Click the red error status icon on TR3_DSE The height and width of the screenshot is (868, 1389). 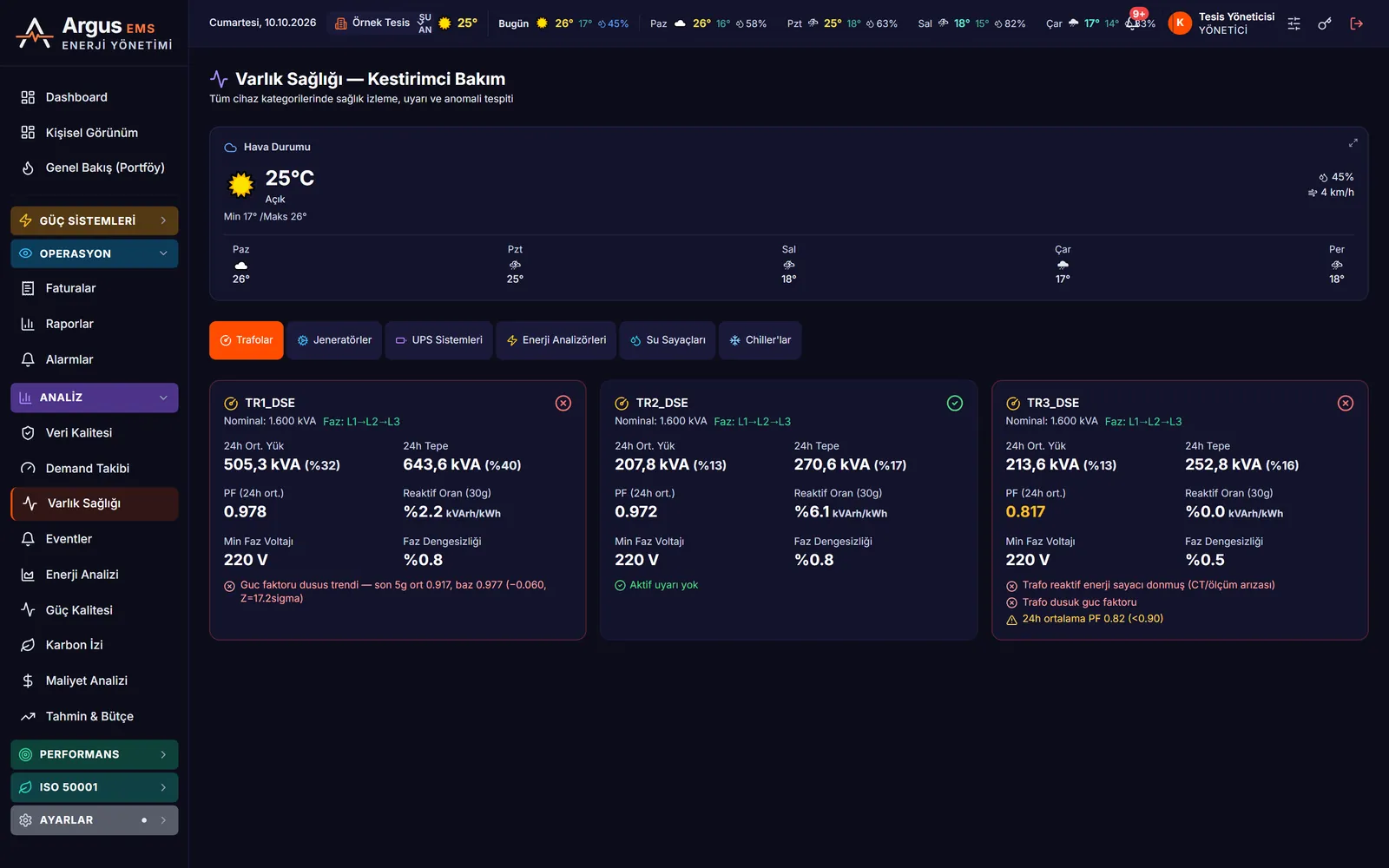pos(1346,403)
